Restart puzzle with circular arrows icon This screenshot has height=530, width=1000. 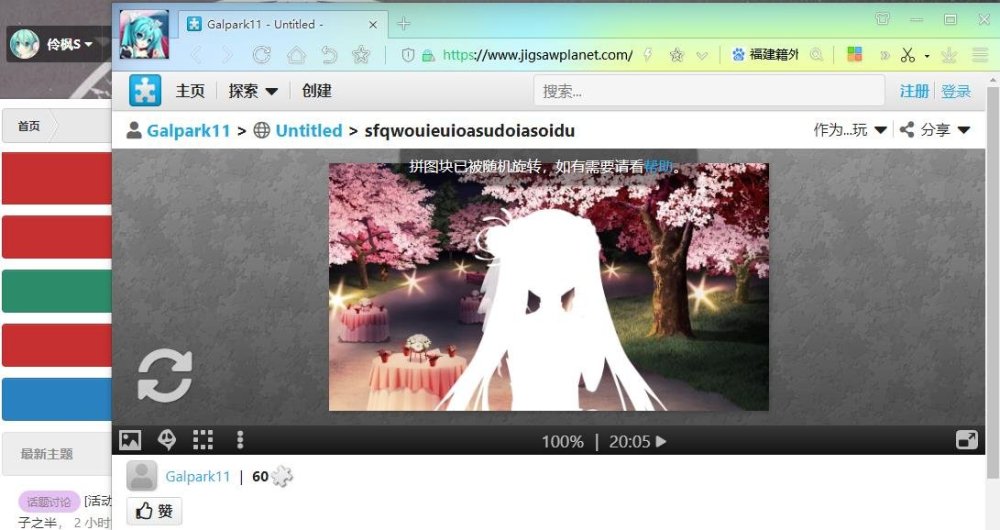pyautogui.click(x=165, y=374)
